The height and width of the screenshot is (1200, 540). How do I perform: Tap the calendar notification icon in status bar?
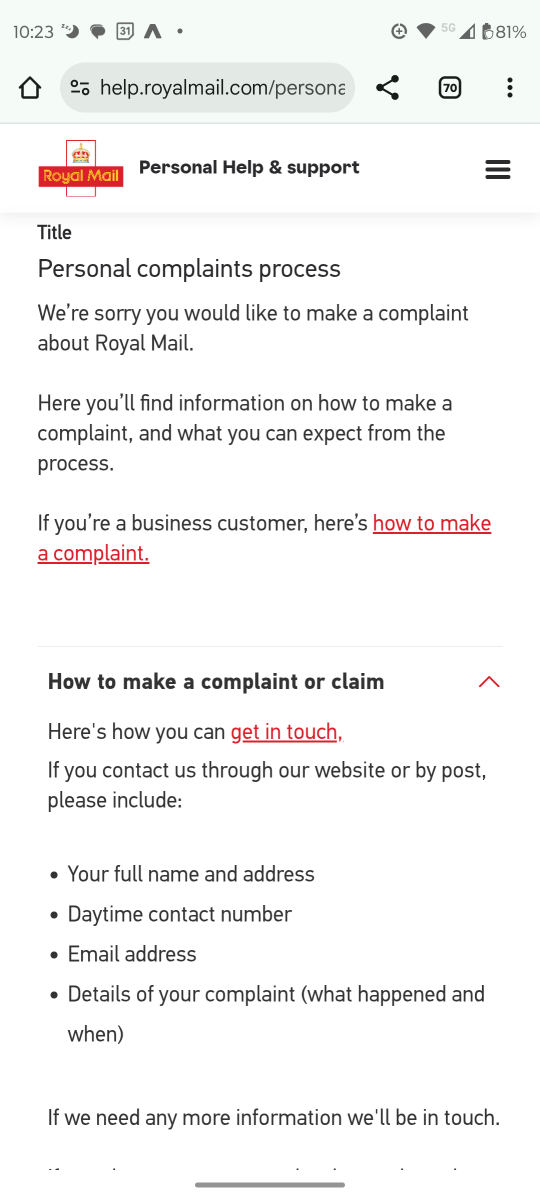[x=125, y=31]
